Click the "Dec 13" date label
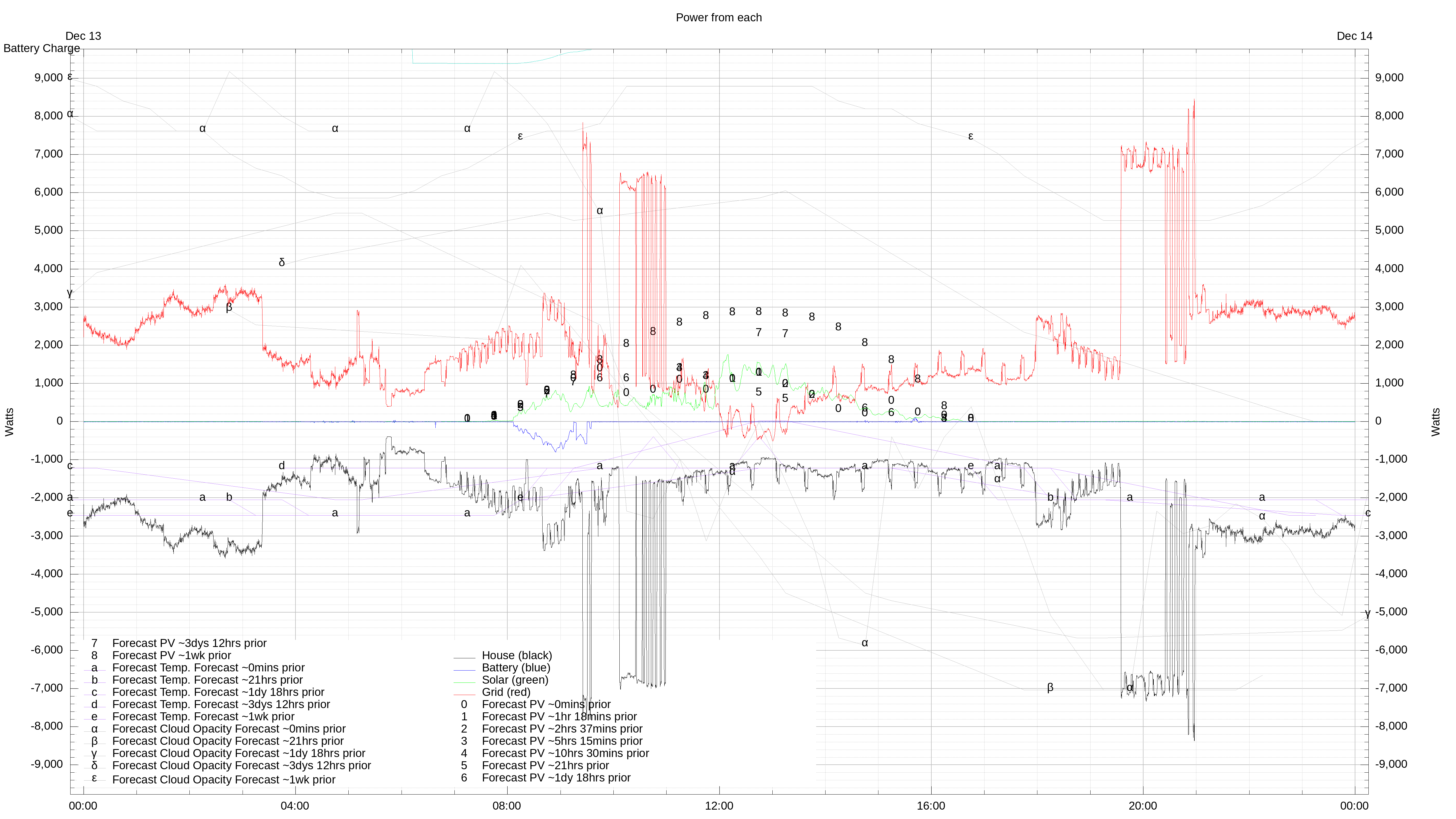This screenshot has width=1456, height=819. pyautogui.click(x=83, y=36)
